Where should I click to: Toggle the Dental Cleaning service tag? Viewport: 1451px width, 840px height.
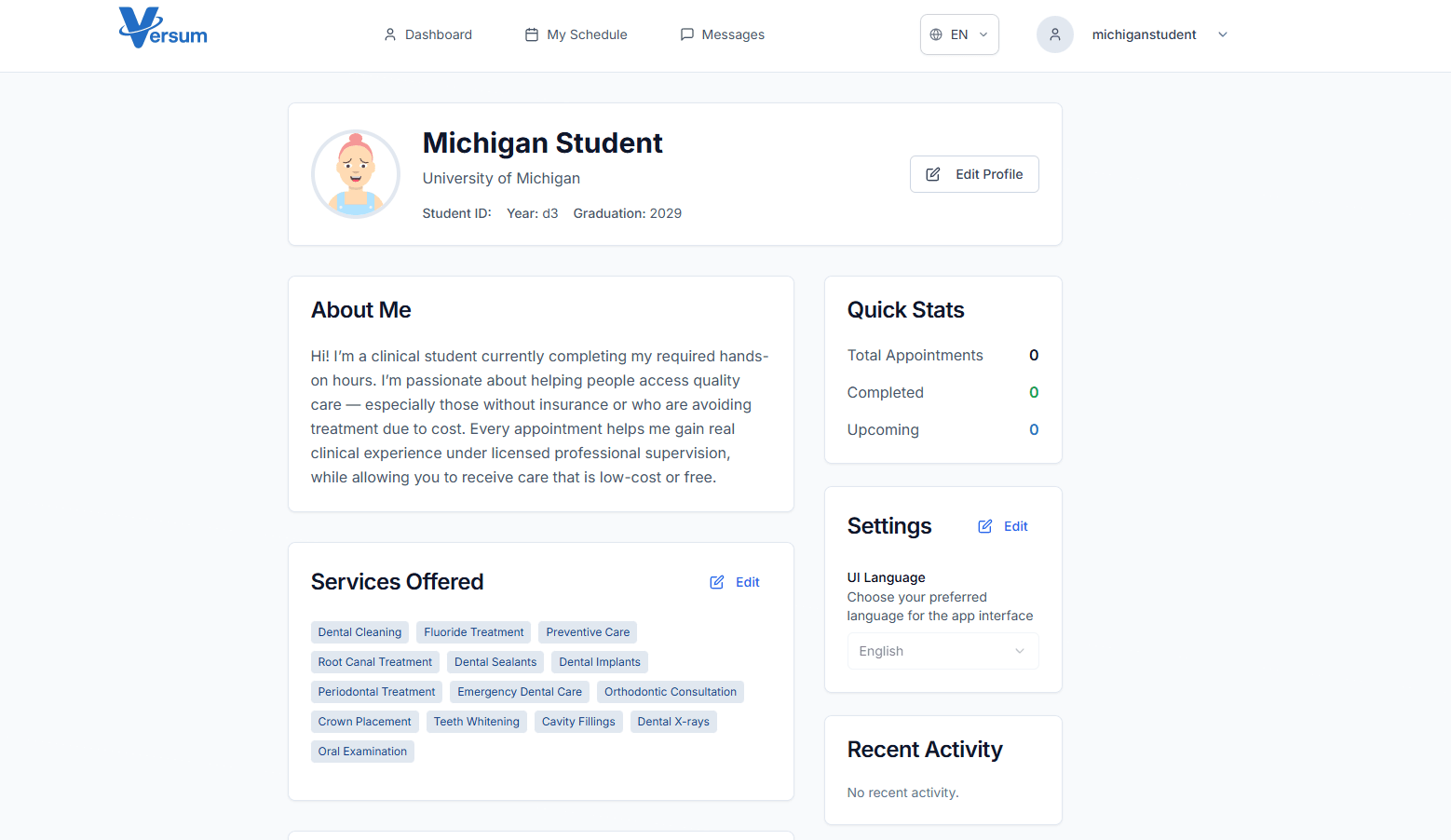click(x=359, y=631)
